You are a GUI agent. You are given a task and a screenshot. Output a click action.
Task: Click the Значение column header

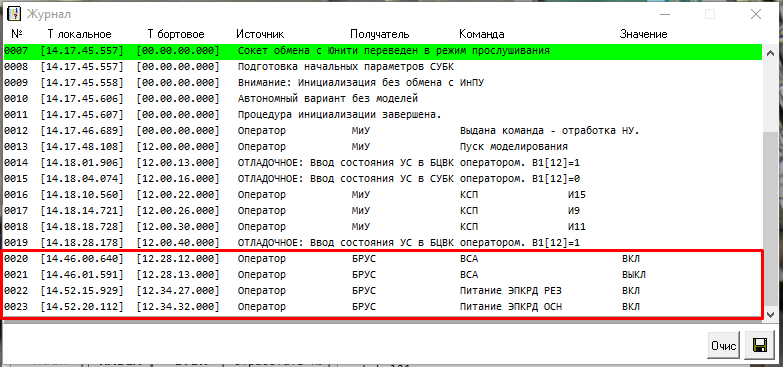point(644,34)
